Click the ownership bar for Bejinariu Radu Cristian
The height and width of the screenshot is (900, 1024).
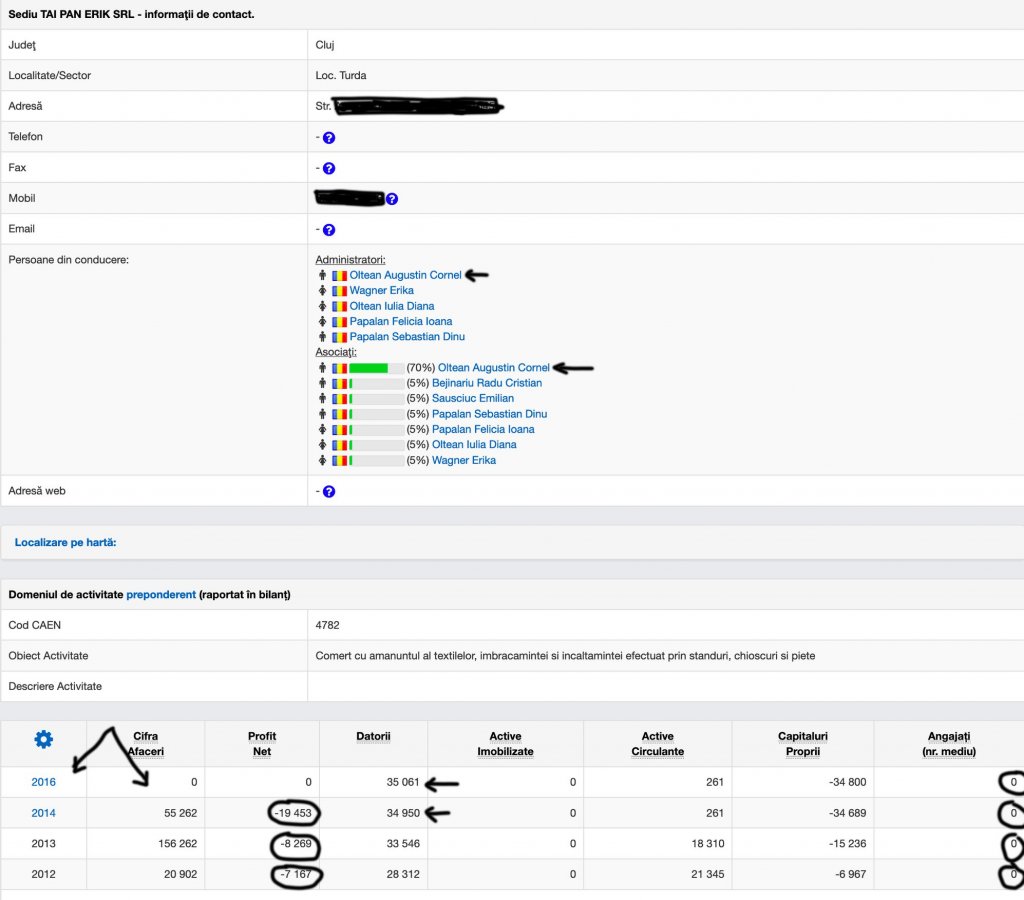(377, 384)
